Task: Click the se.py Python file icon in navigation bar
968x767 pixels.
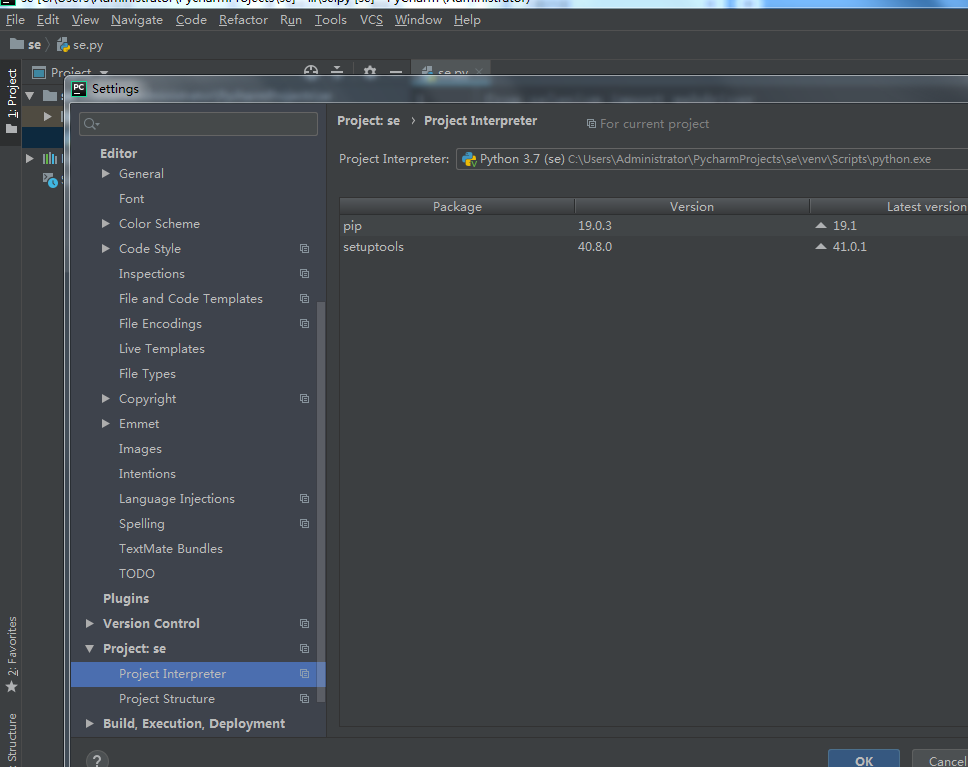Action: 63,45
